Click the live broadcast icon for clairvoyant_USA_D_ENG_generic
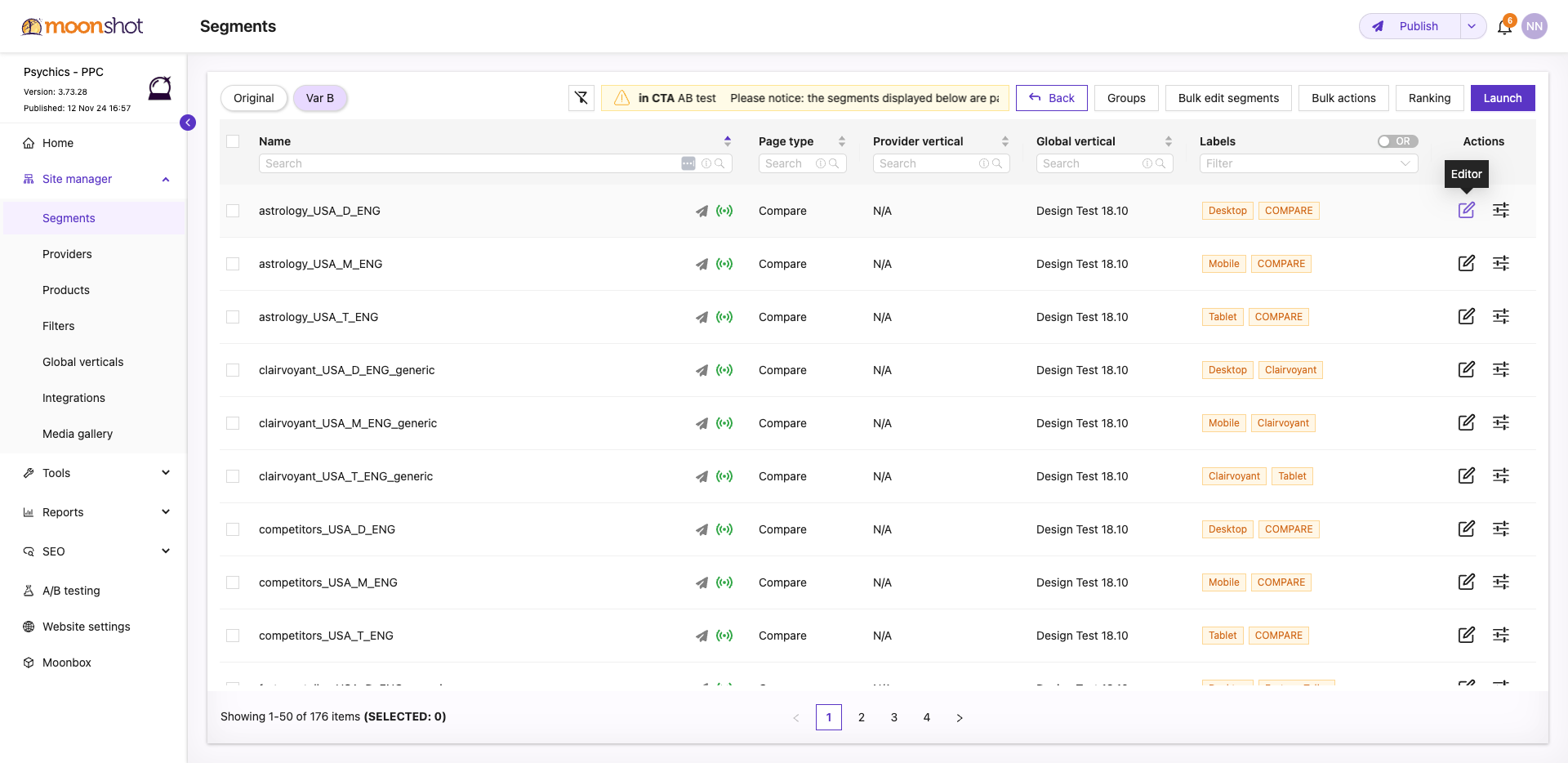The height and width of the screenshot is (763, 1568). [x=724, y=370]
